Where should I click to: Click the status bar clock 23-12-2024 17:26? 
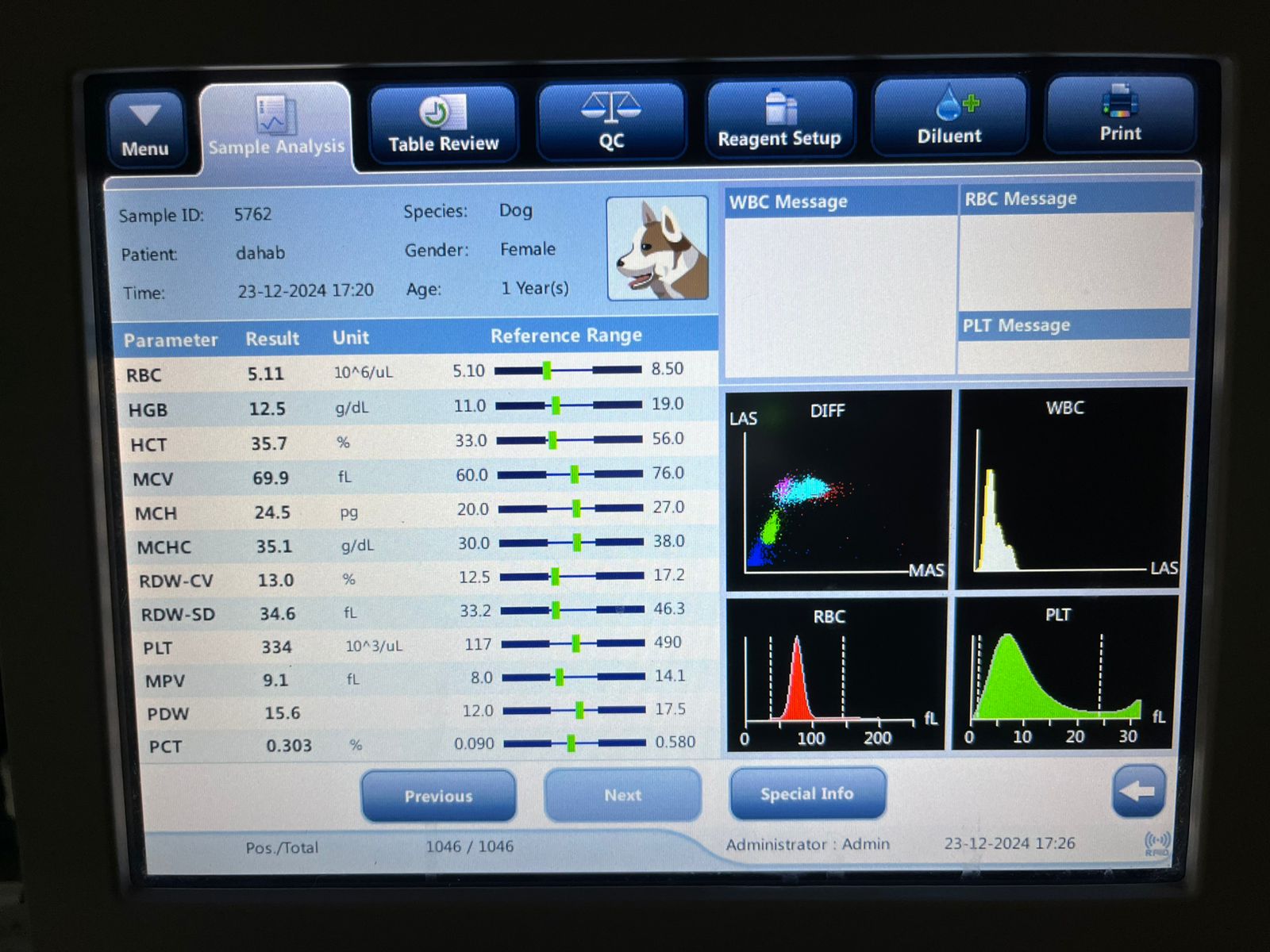click(x=1010, y=843)
